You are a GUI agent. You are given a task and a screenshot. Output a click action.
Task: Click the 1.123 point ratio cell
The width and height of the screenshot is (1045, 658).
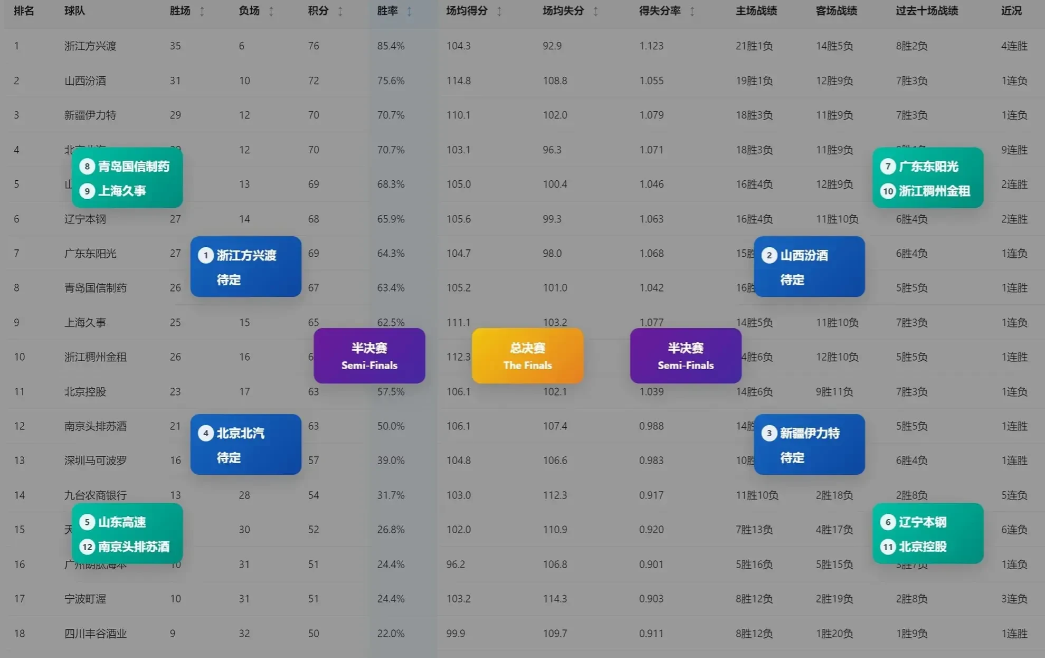click(x=651, y=46)
